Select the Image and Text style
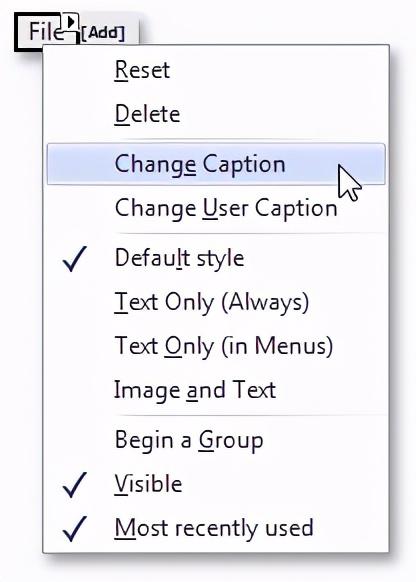Image resolution: width=416 pixels, height=582 pixels. 216,390
